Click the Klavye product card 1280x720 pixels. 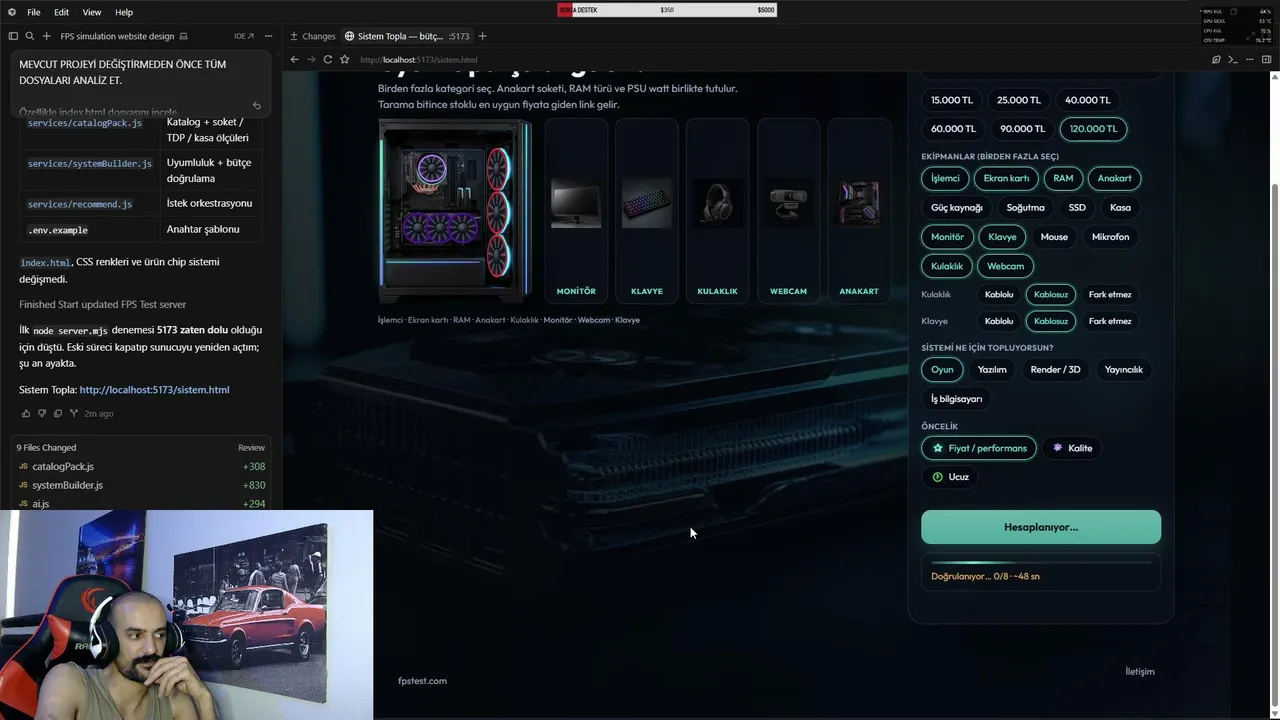point(647,210)
